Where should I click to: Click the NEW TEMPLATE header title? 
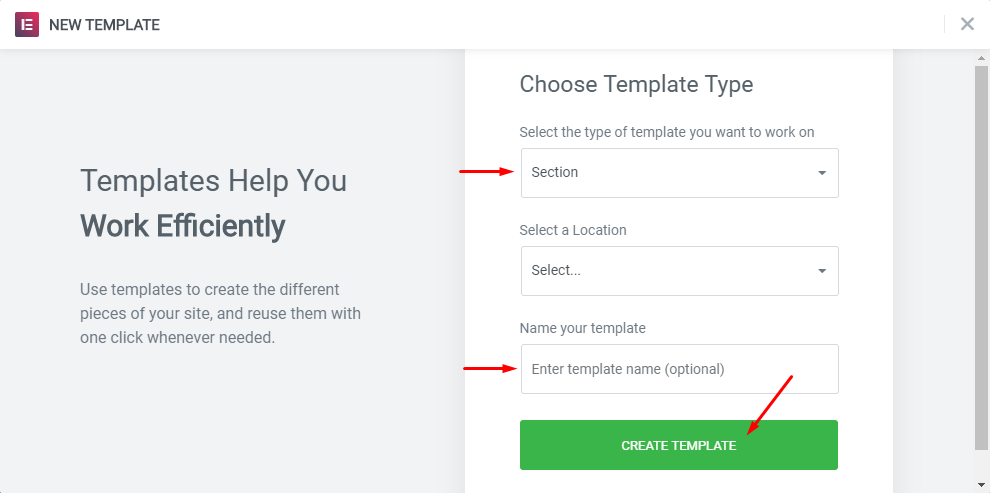pos(104,25)
